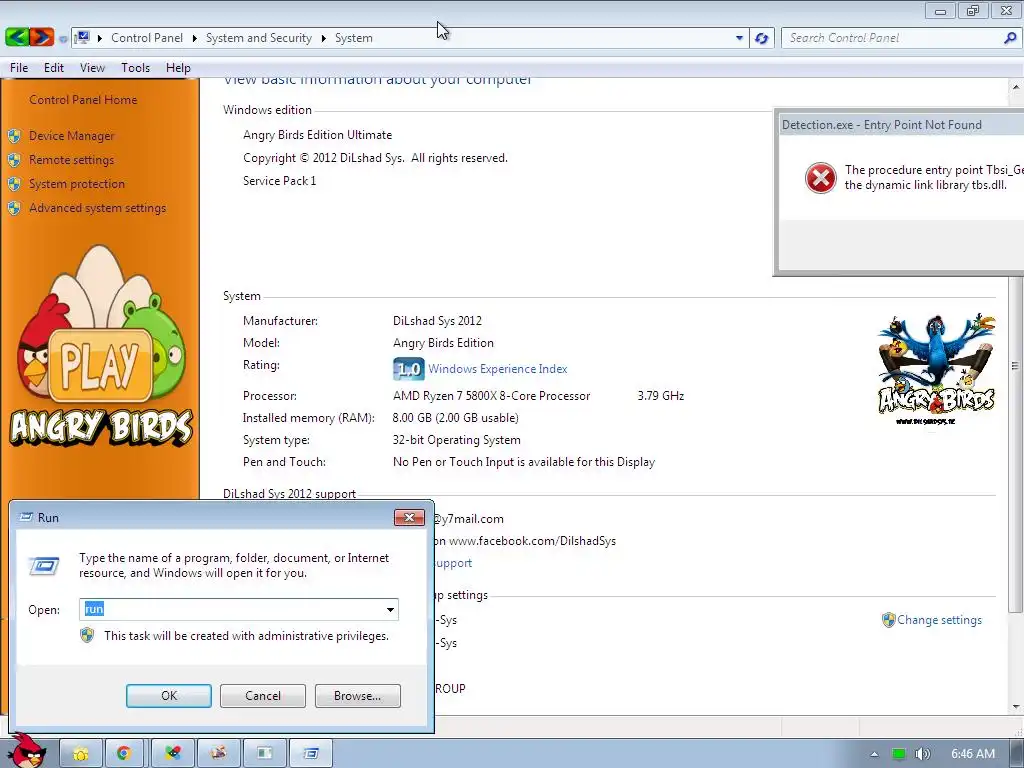
Task: Open the View menu
Action: (x=92, y=67)
